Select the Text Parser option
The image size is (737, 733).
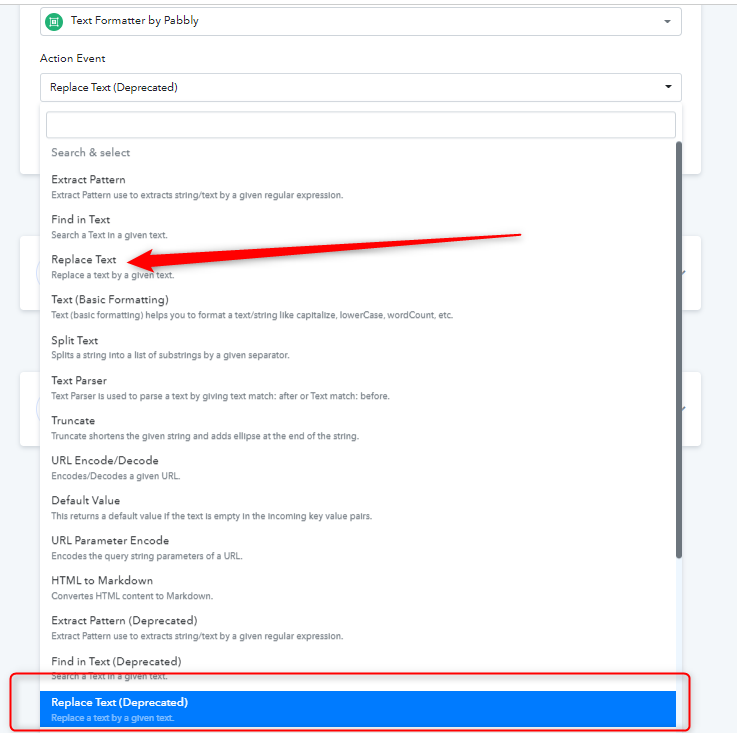(x=358, y=387)
